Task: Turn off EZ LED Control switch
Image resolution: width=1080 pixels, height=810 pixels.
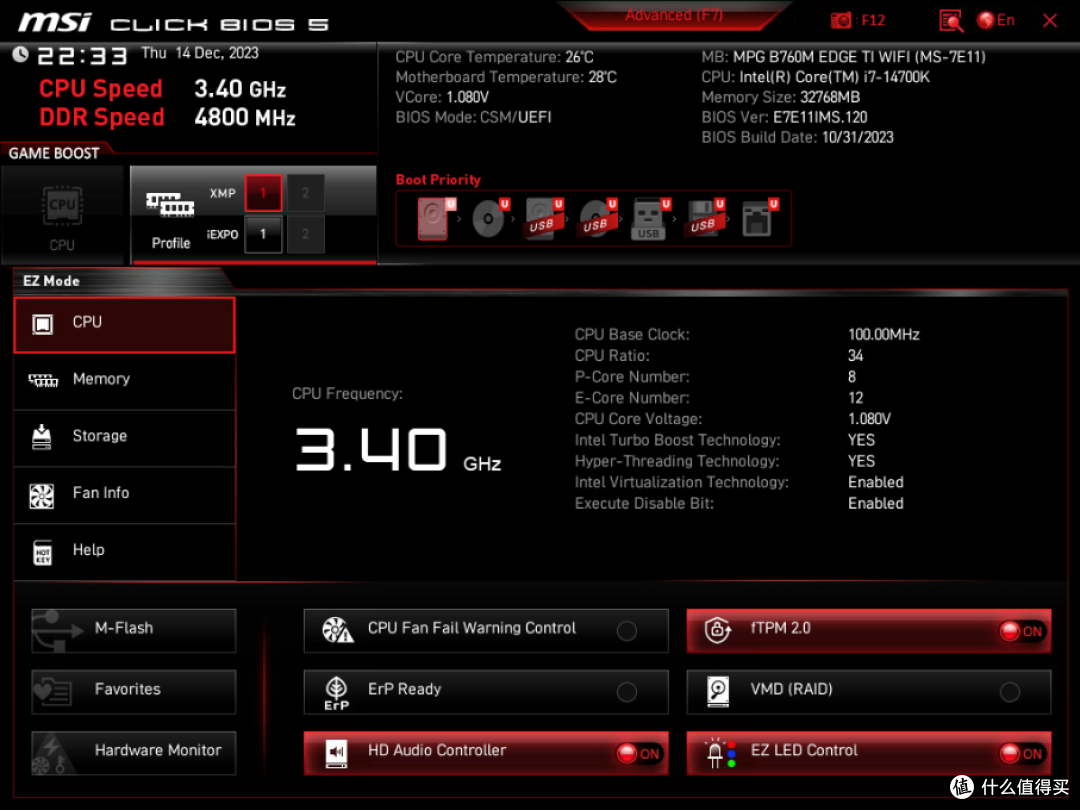Action: 1021,754
